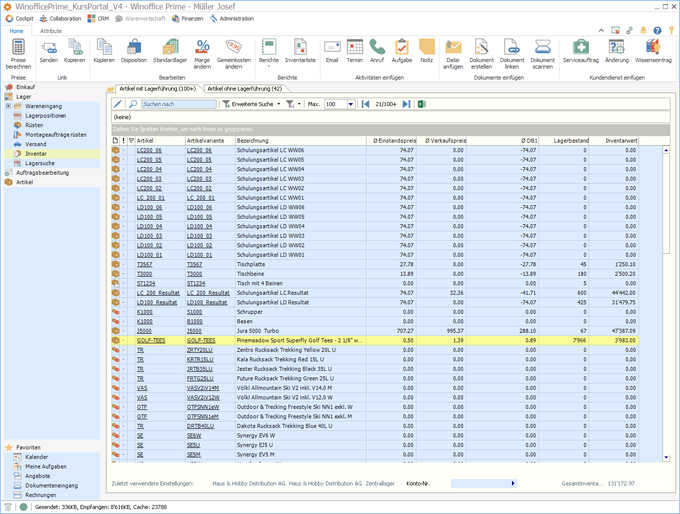680x514 pixels.
Task: Click Dokument erstellen icon
Action: point(481,47)
